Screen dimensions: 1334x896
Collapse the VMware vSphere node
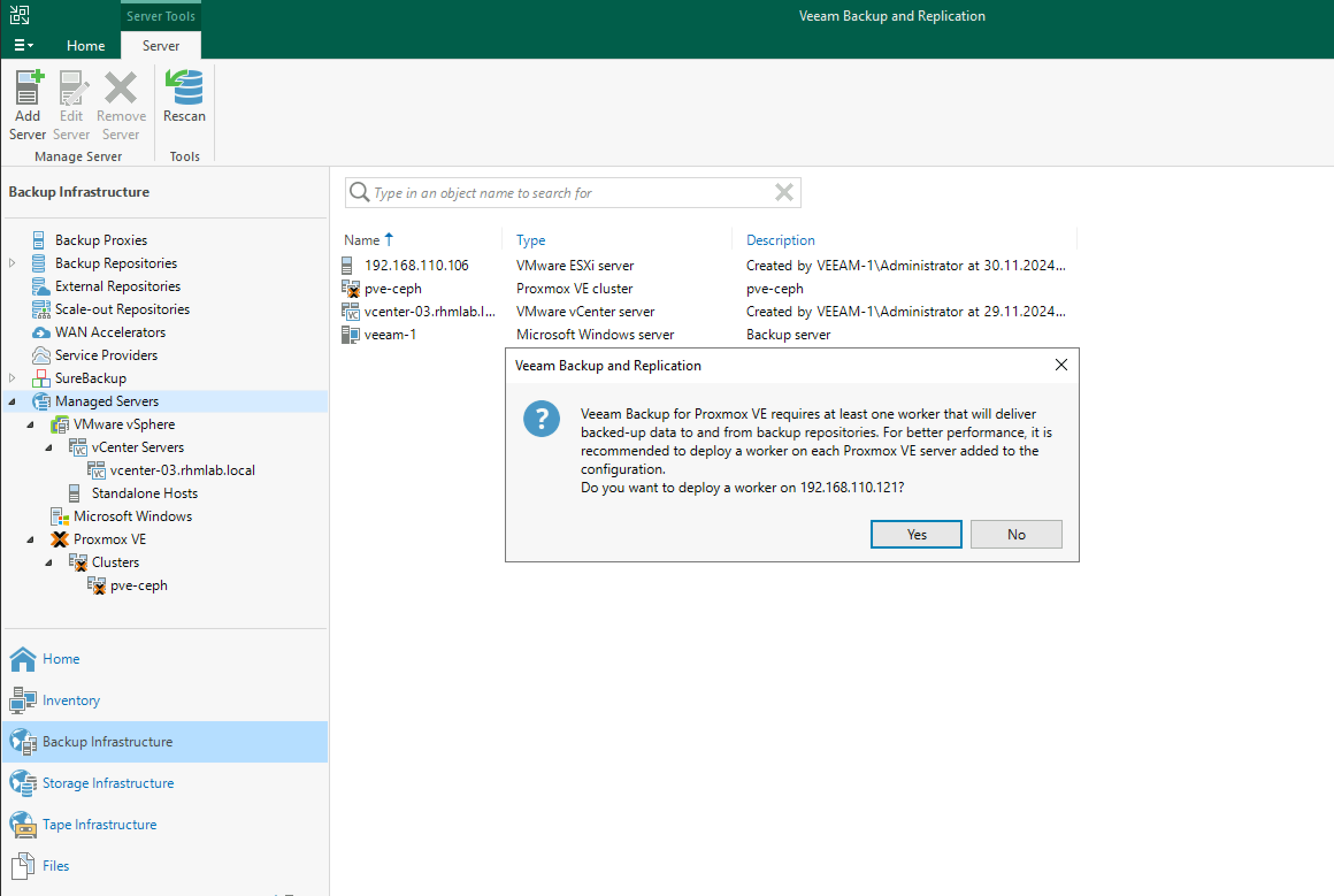pos(30,424)
